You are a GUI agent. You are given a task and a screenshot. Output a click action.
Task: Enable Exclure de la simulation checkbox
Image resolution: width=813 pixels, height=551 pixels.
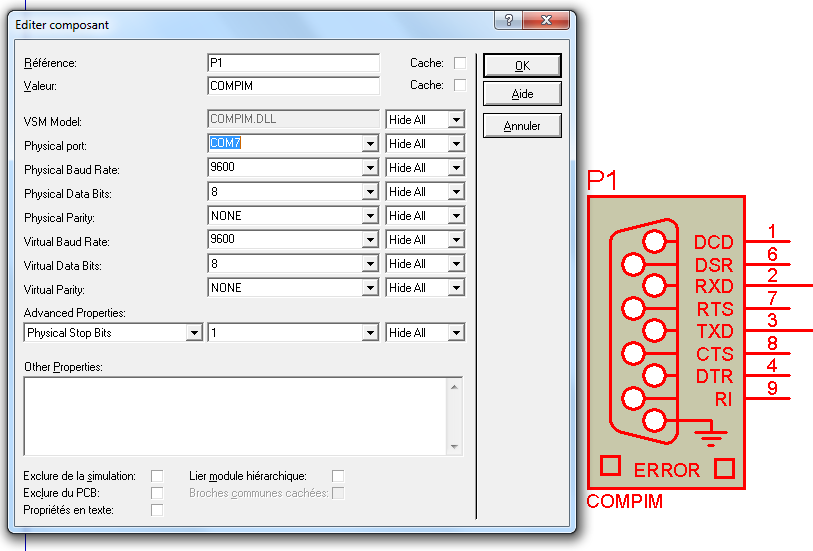[157, 476]
